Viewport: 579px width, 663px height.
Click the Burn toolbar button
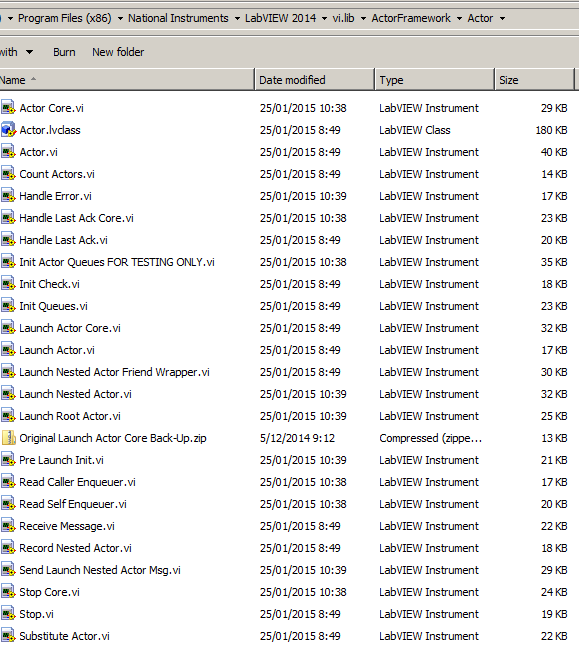click(64, 52)
